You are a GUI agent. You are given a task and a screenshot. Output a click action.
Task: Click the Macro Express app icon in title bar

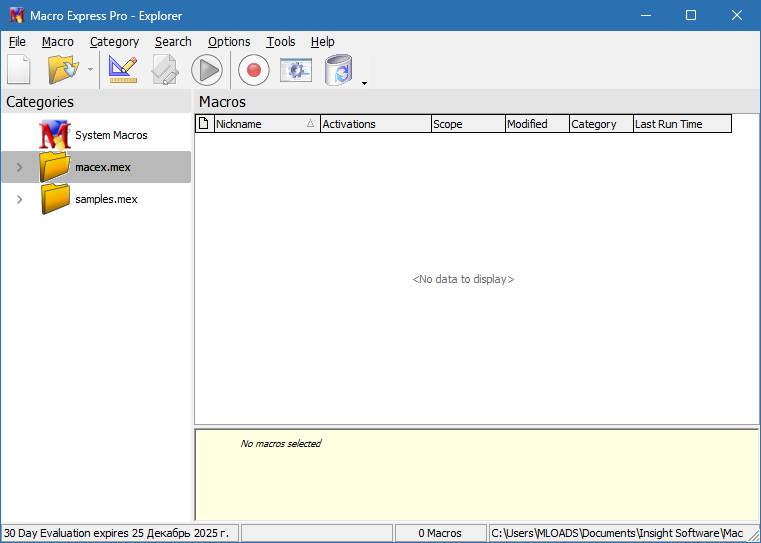(17, 16)
